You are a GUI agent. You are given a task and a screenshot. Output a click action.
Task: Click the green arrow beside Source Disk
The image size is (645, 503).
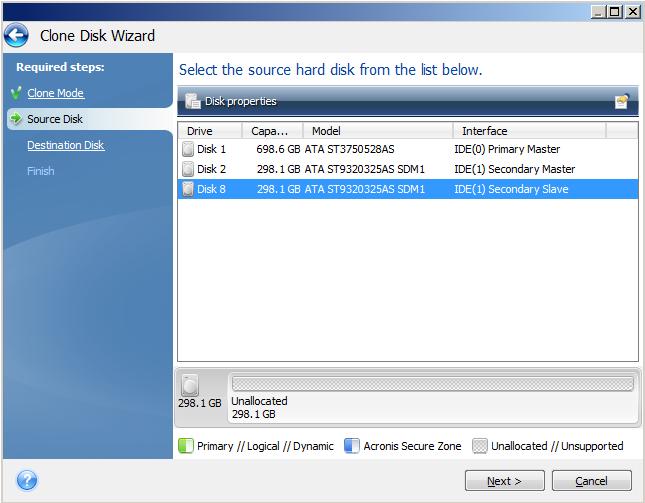16,118
